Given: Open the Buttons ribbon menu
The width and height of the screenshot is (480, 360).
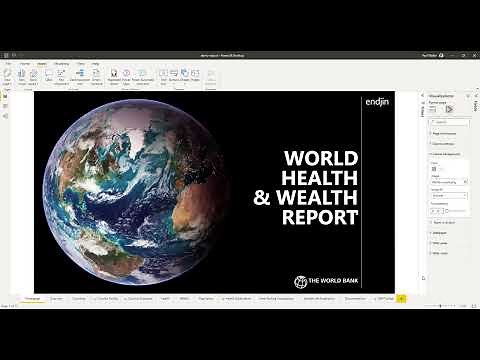Looking at the screenshot, I should coord(174,77).
